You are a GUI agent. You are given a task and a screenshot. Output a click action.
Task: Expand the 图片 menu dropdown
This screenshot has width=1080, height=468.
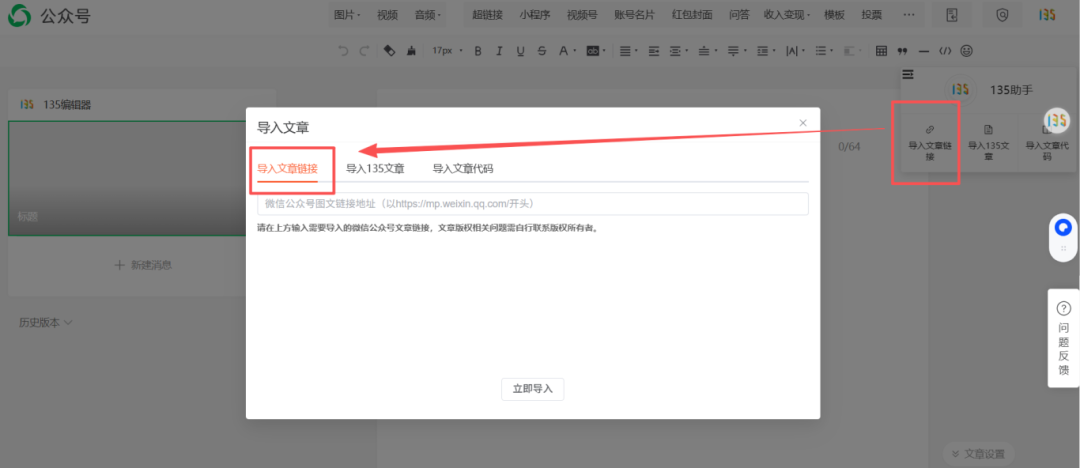[x=347, y=15]
